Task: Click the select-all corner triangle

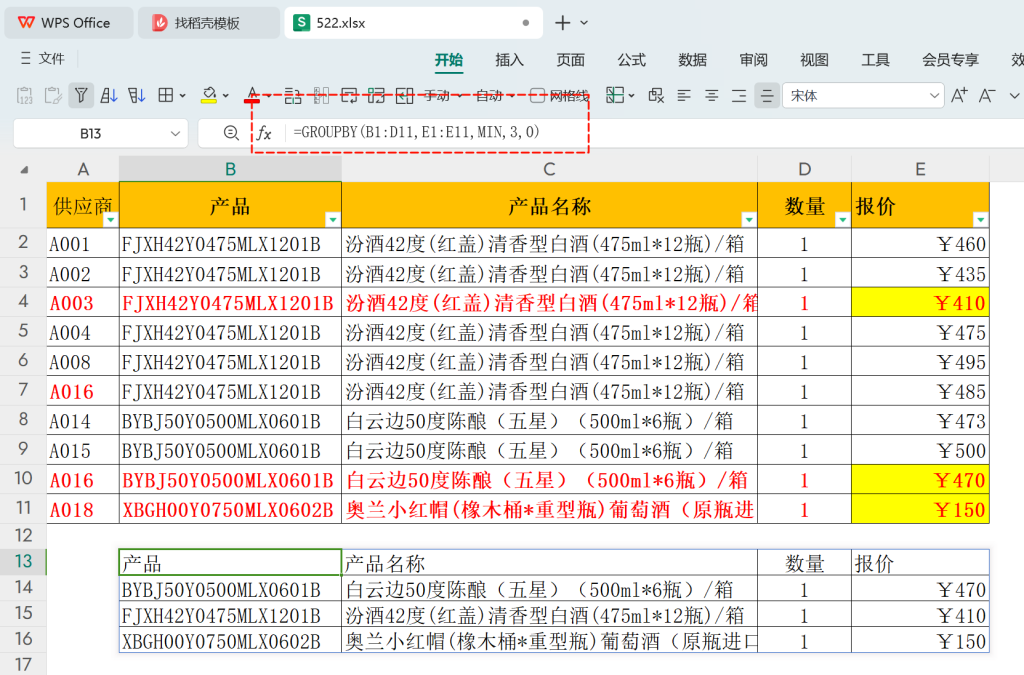Action: click(24, 170)
